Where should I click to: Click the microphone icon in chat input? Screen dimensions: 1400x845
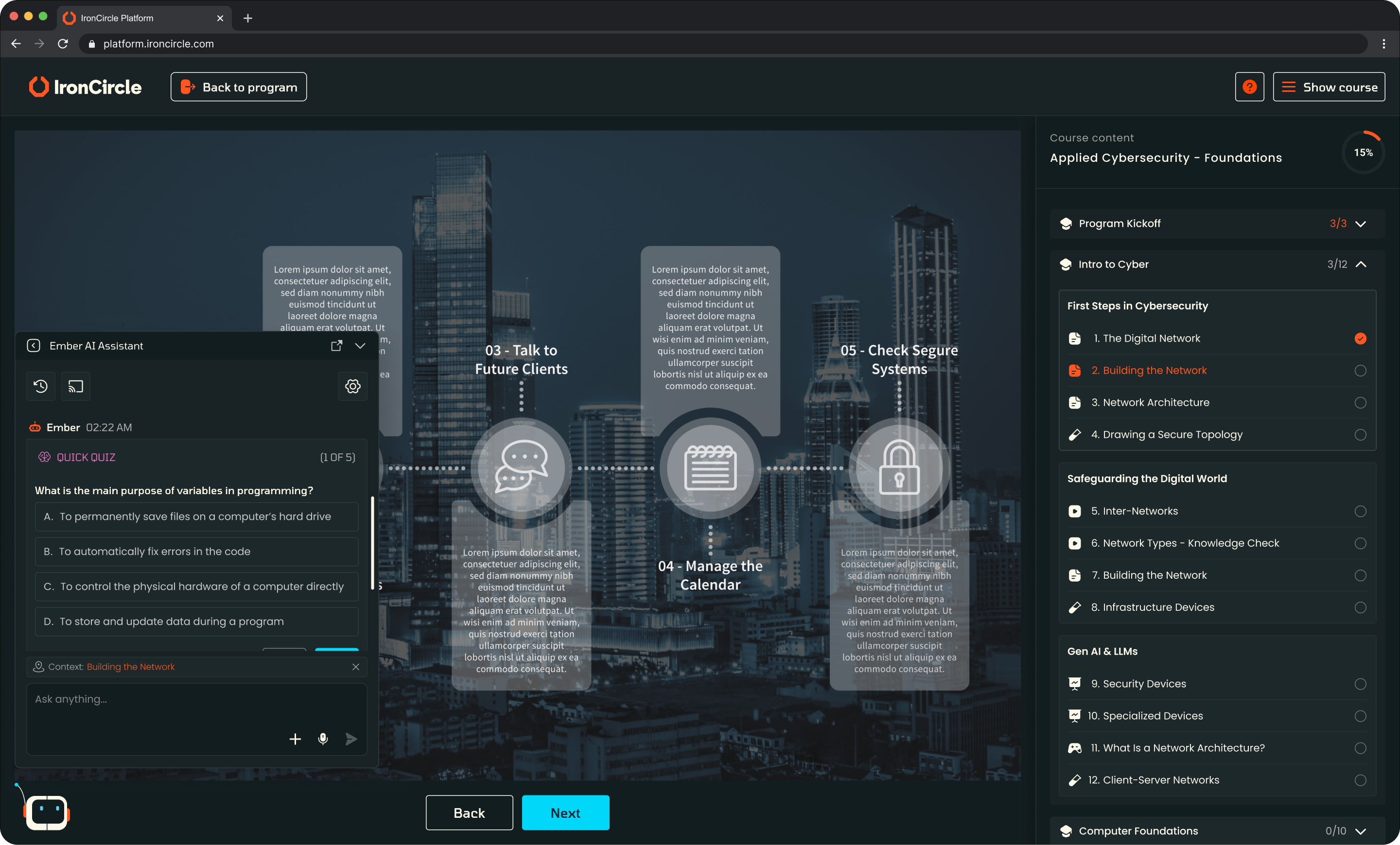click(x=323, y=738)
